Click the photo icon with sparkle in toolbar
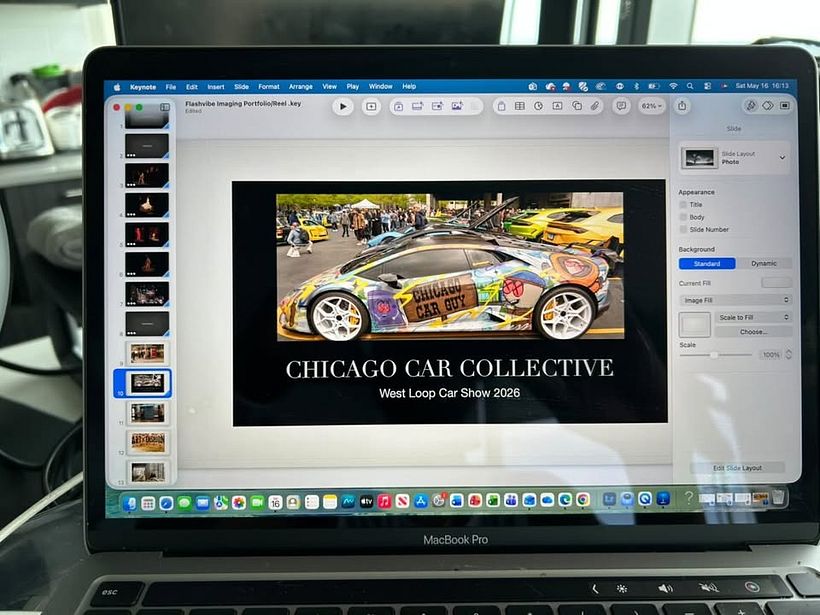The image size is (820, 615). (x=457, y=106)
